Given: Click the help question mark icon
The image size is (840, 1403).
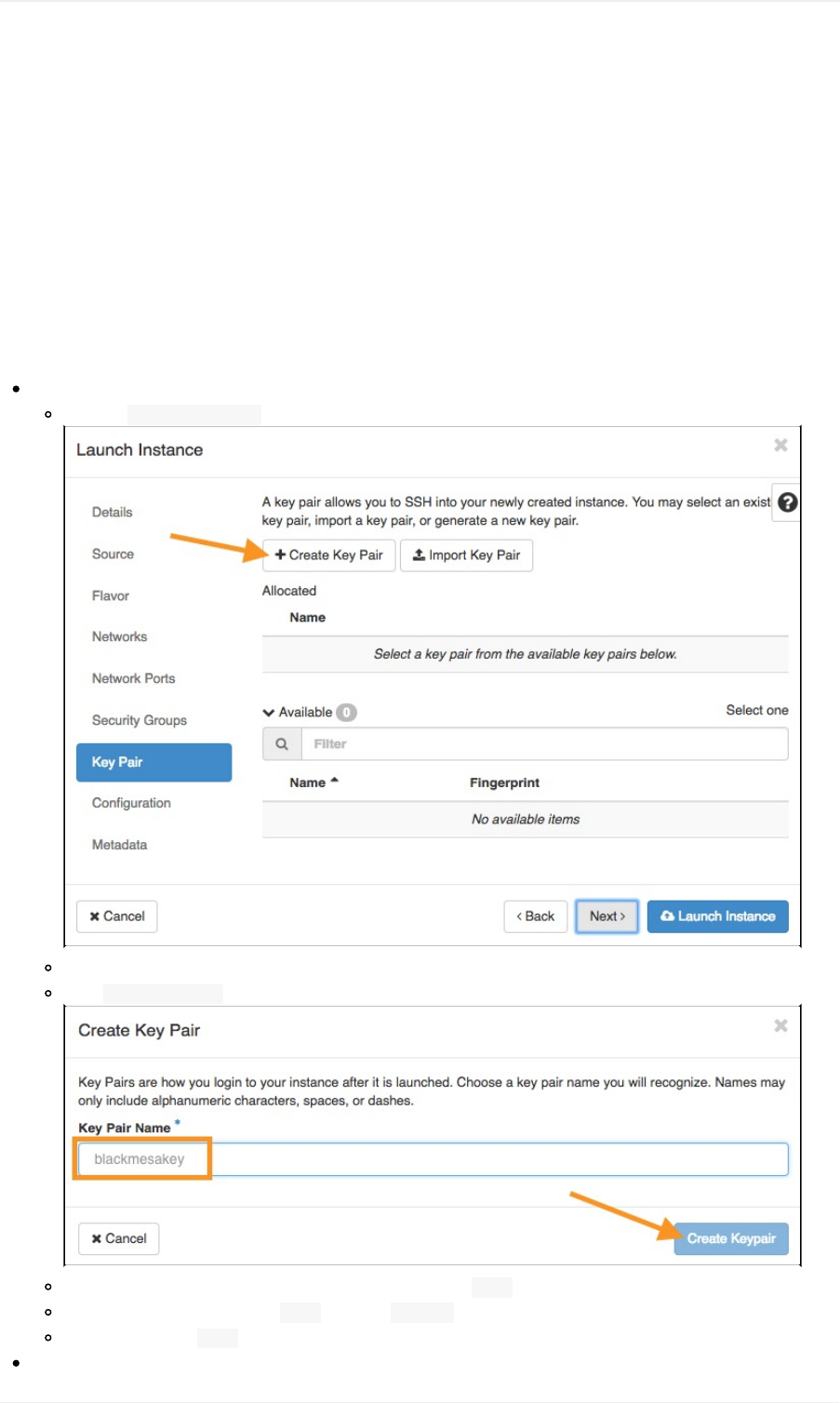Looking at the screenshot, I should pos(787,503).
